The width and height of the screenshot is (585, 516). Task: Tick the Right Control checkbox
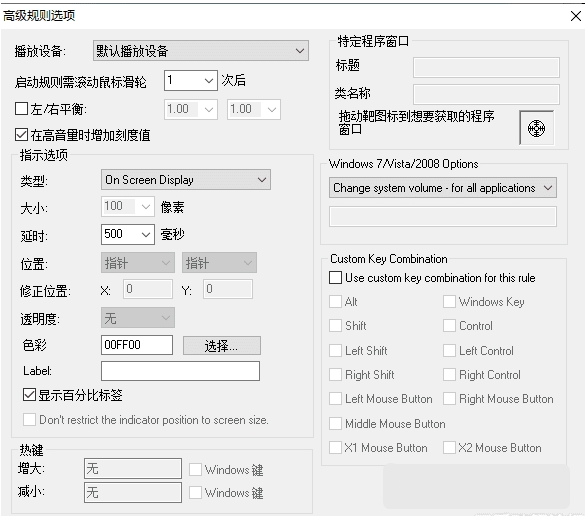[x=449, y=375]
